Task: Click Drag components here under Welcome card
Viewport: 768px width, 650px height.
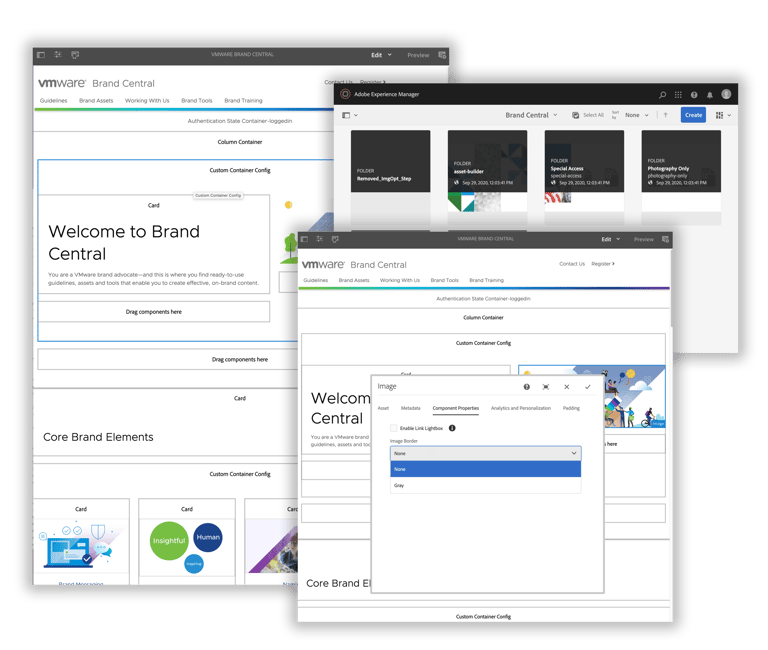Action: point(154,312)
